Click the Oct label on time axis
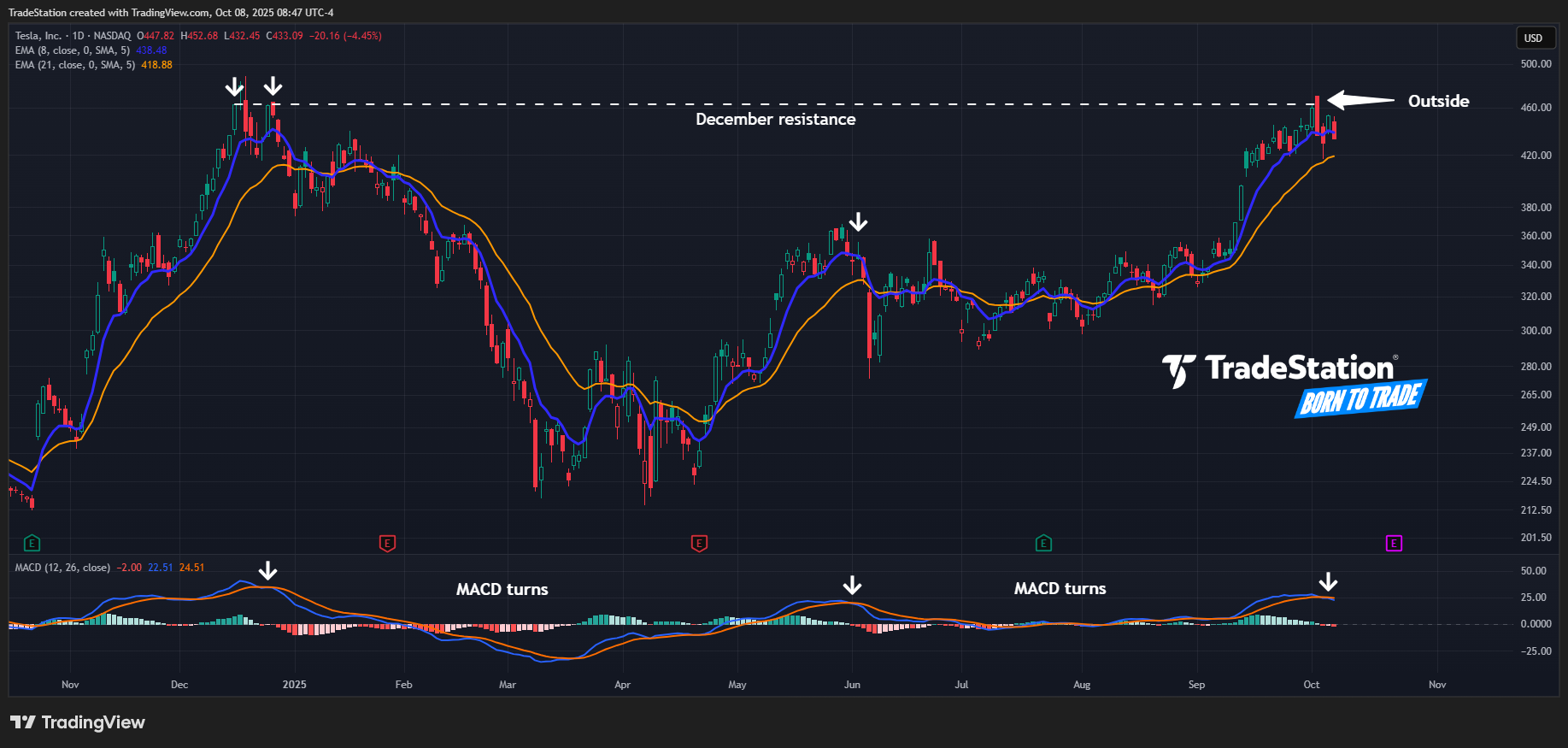 1311,685
